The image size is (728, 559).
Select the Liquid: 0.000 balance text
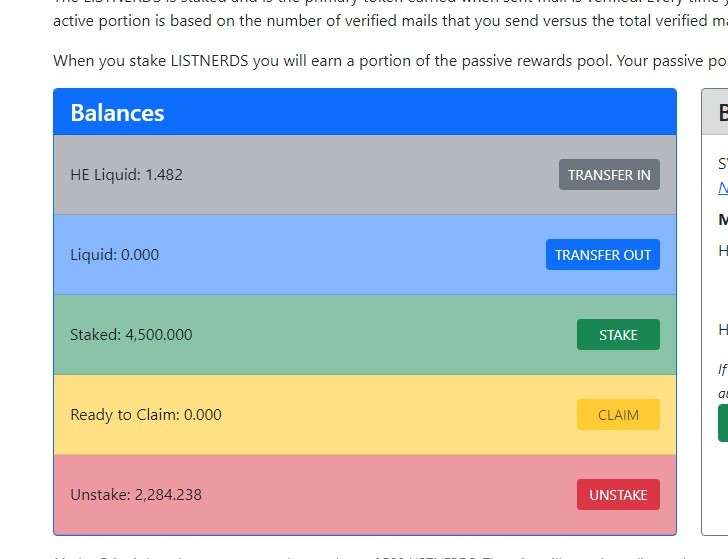tap(114, 254)
